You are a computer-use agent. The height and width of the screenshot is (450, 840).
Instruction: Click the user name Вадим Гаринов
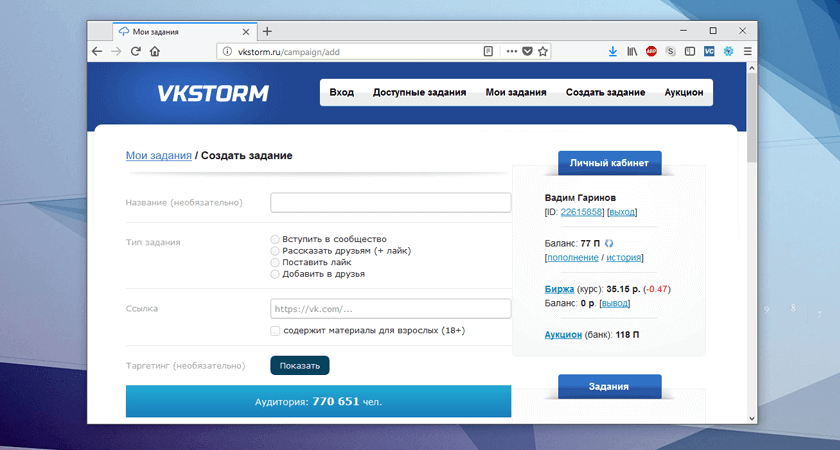(580, 198)
